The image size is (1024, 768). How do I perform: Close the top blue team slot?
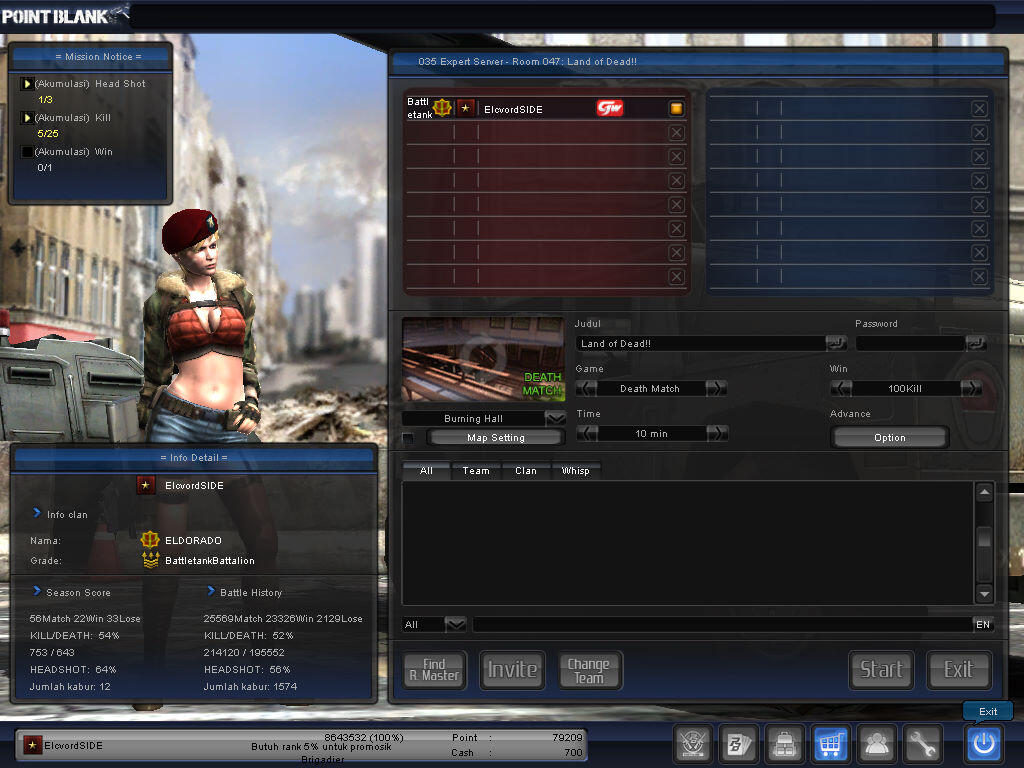[979, 108]
